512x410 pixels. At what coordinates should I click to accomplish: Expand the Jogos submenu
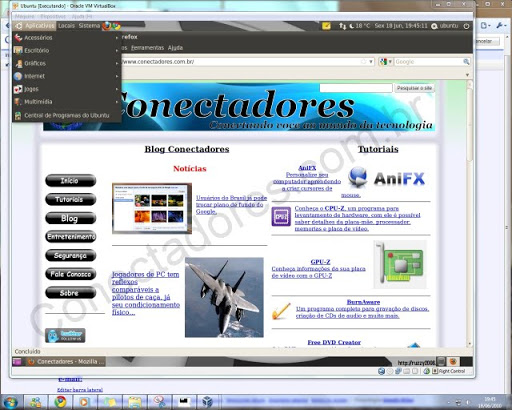tap(66, 89)
